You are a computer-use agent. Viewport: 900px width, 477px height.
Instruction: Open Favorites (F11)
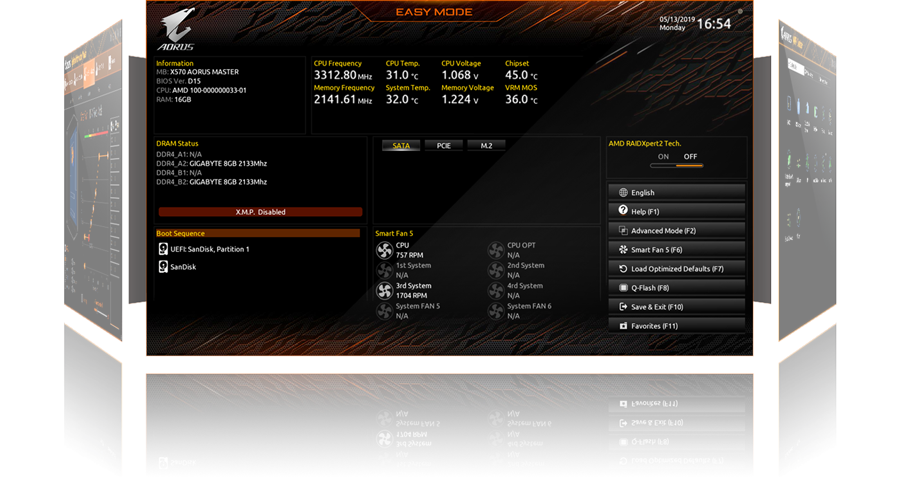(x=677, y=325)
